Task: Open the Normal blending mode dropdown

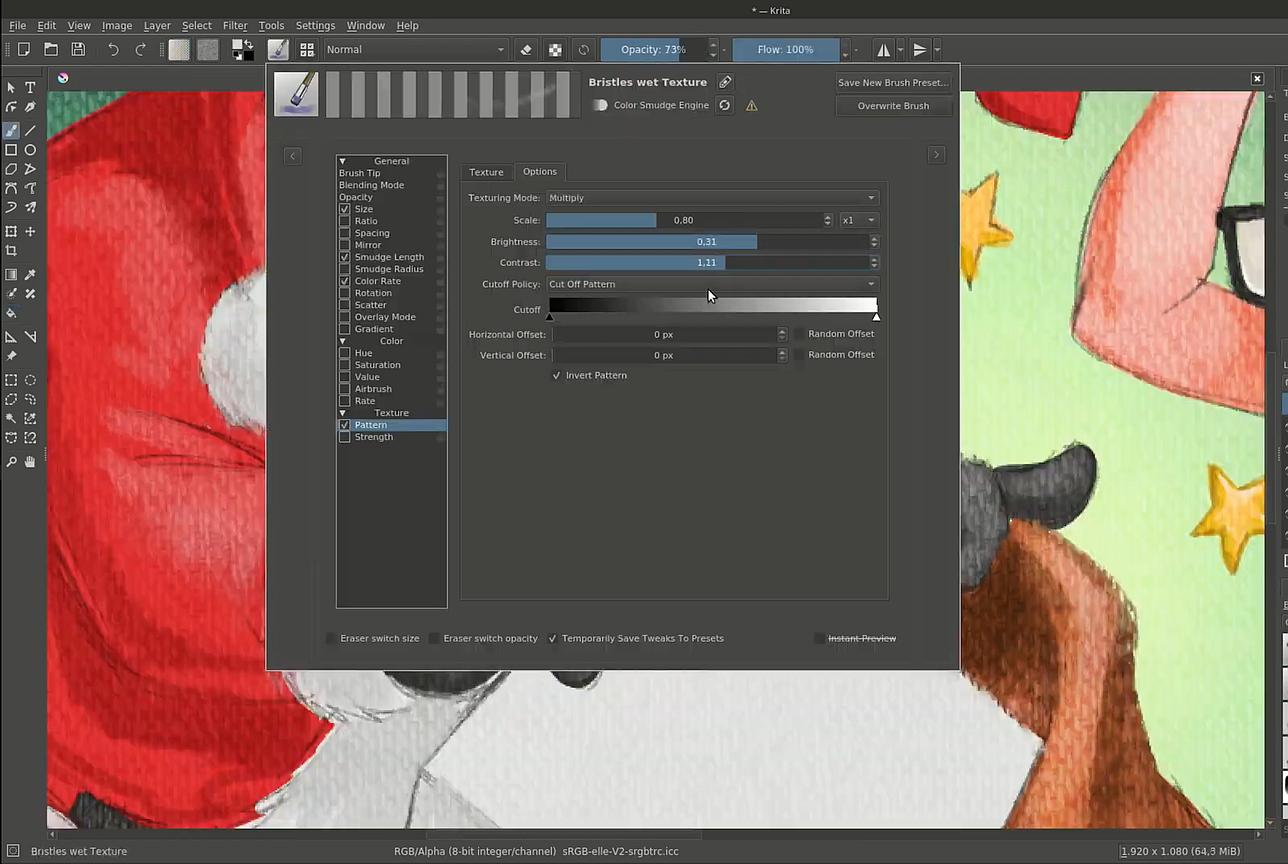Action: 414,49
